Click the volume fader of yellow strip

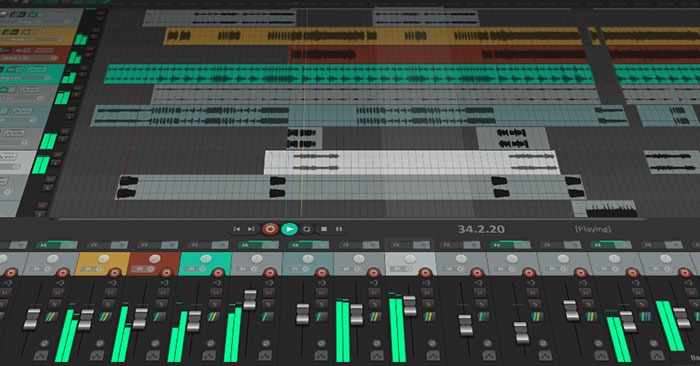(x=87, y=320)
